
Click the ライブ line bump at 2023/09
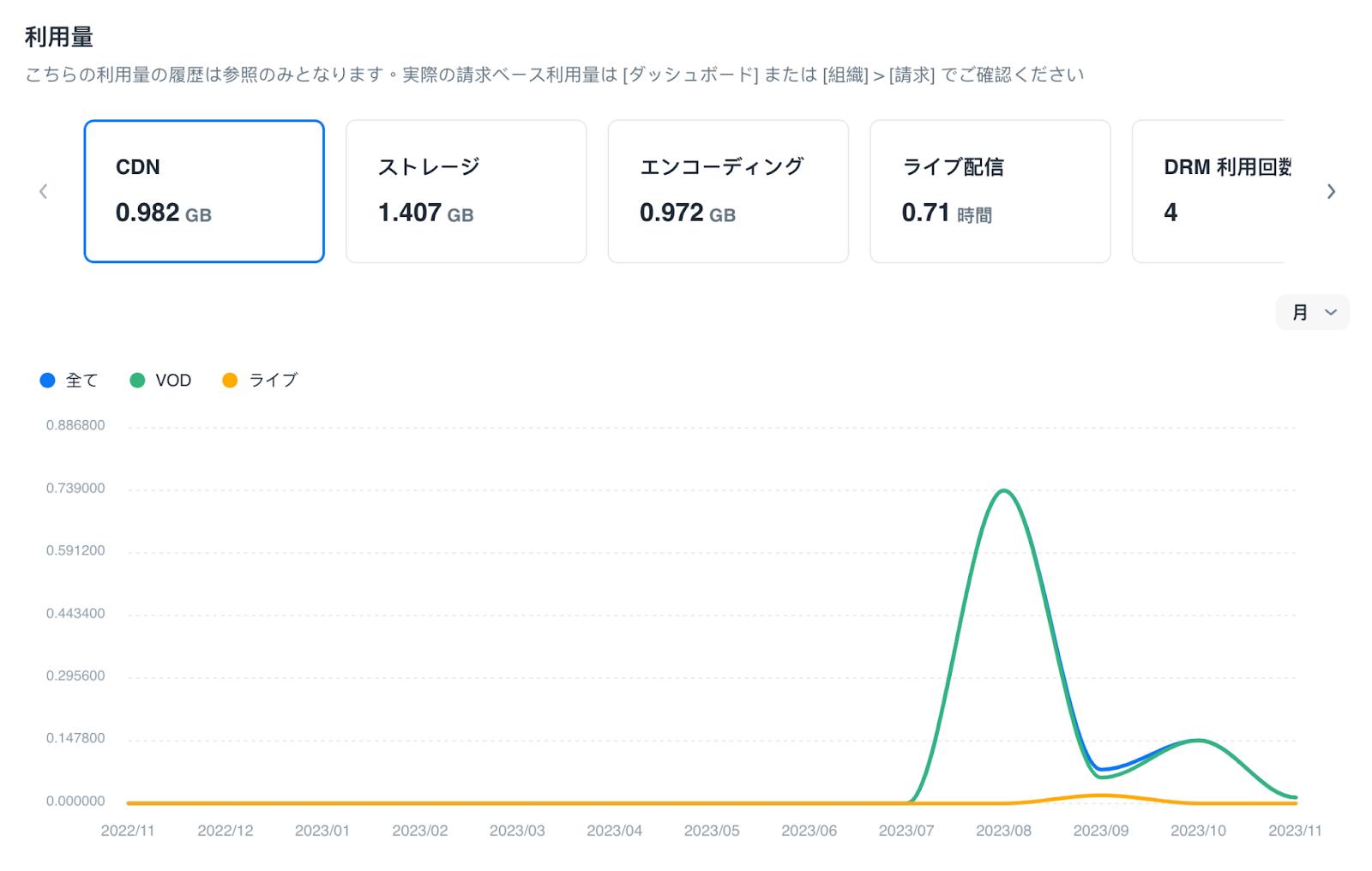click(1101, 796)
